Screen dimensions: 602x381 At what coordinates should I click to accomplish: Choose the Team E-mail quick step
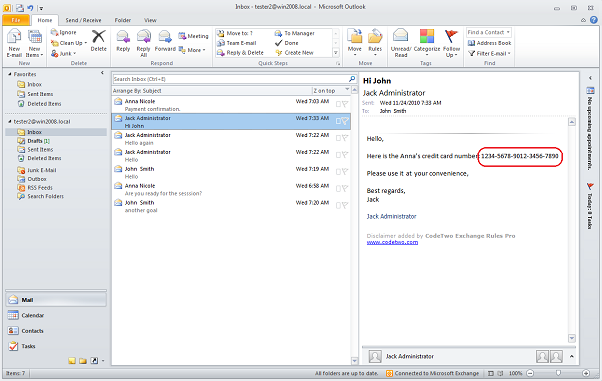coord(237,43)
